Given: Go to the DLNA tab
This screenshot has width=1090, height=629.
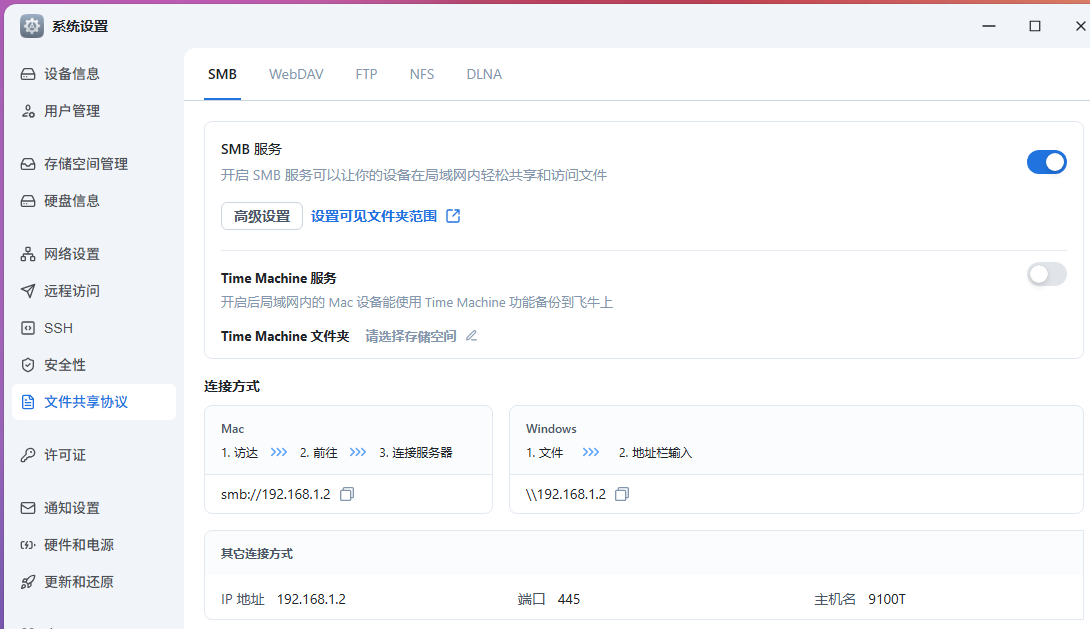Looking at the screenshot, I should tap(484, 74).
